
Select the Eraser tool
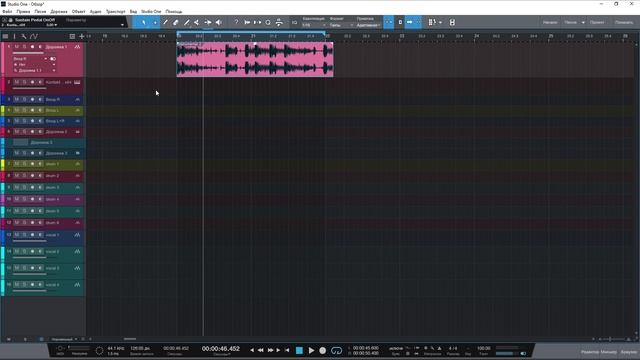pos(176,22)
